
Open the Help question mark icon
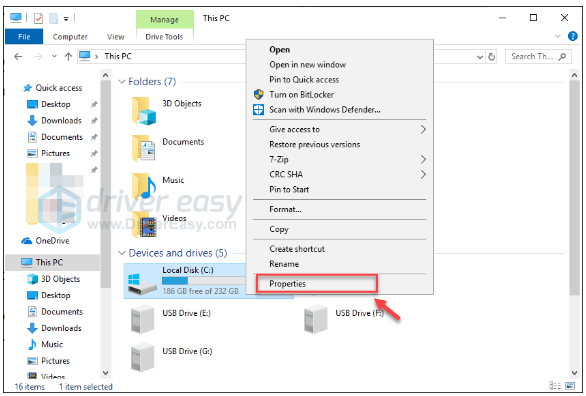[x=572, y=36]
